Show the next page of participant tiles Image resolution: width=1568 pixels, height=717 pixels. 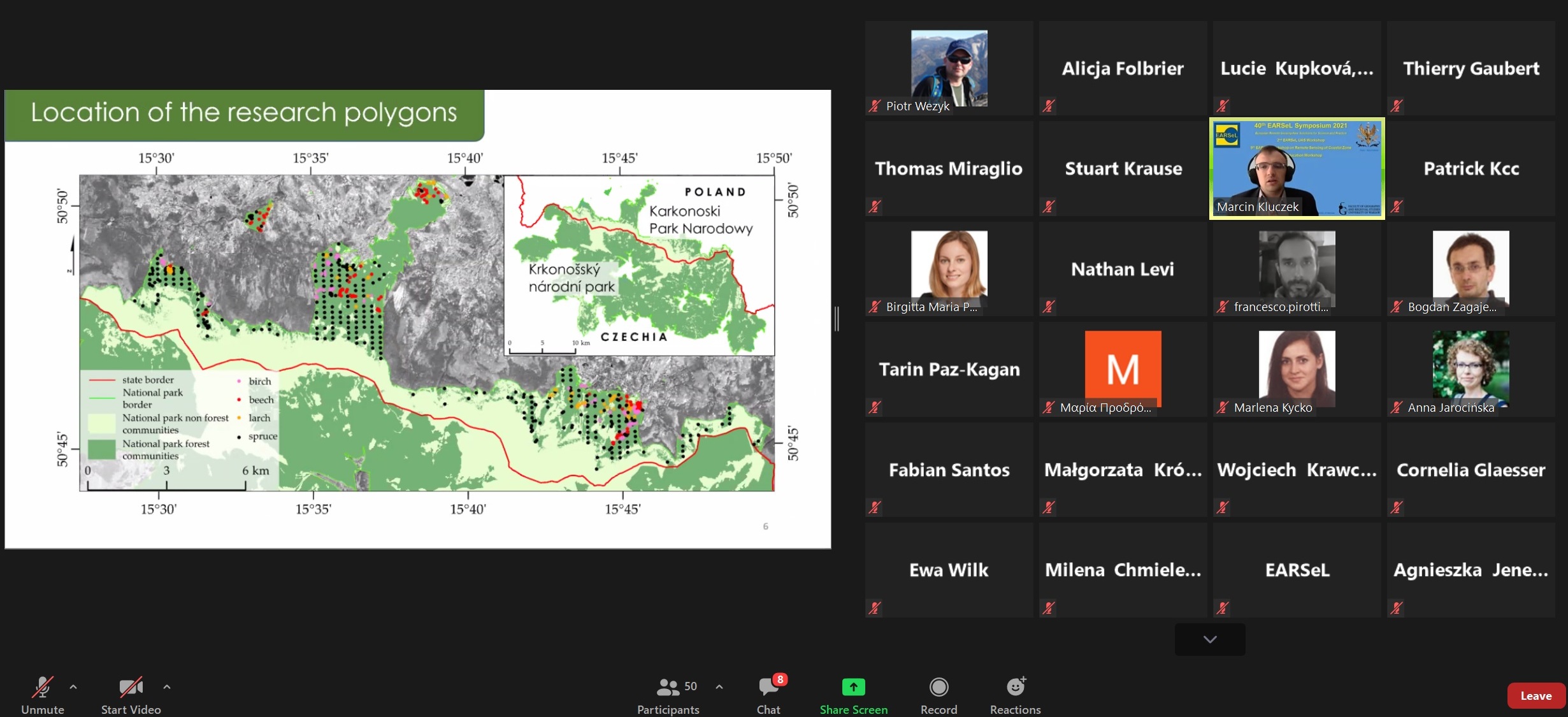1210,639
